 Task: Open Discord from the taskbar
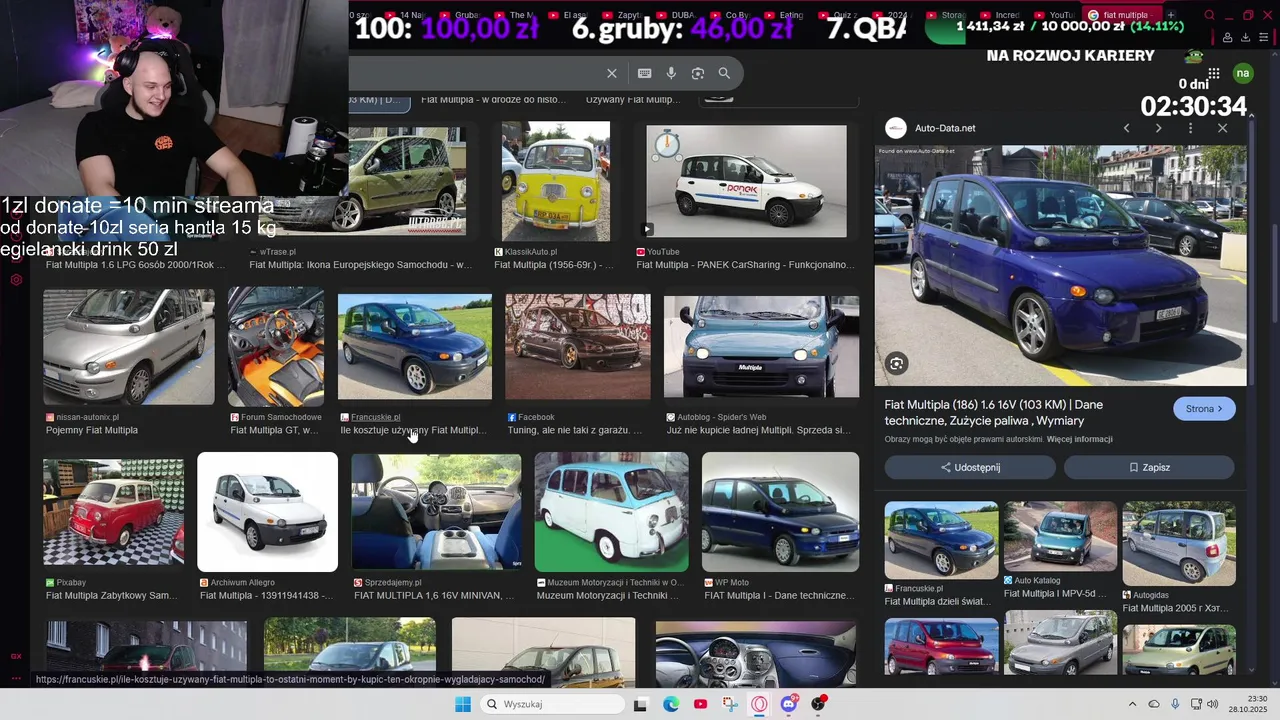pos(789,704)
